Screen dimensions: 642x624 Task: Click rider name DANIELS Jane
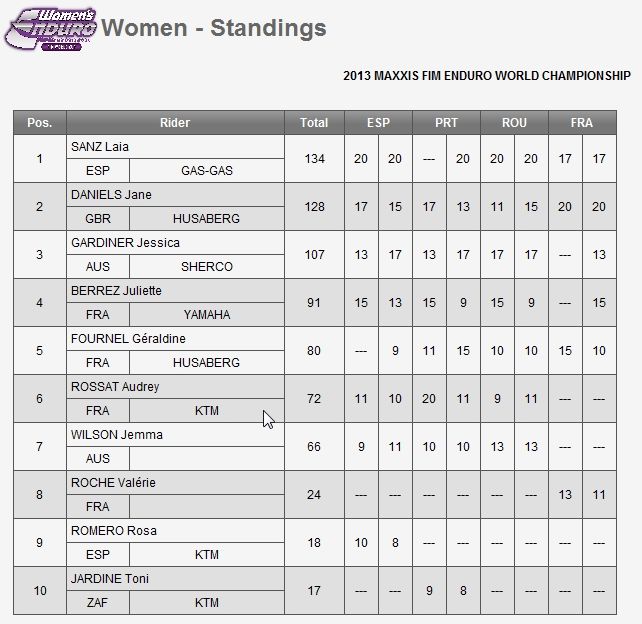[x=111, y=194]
